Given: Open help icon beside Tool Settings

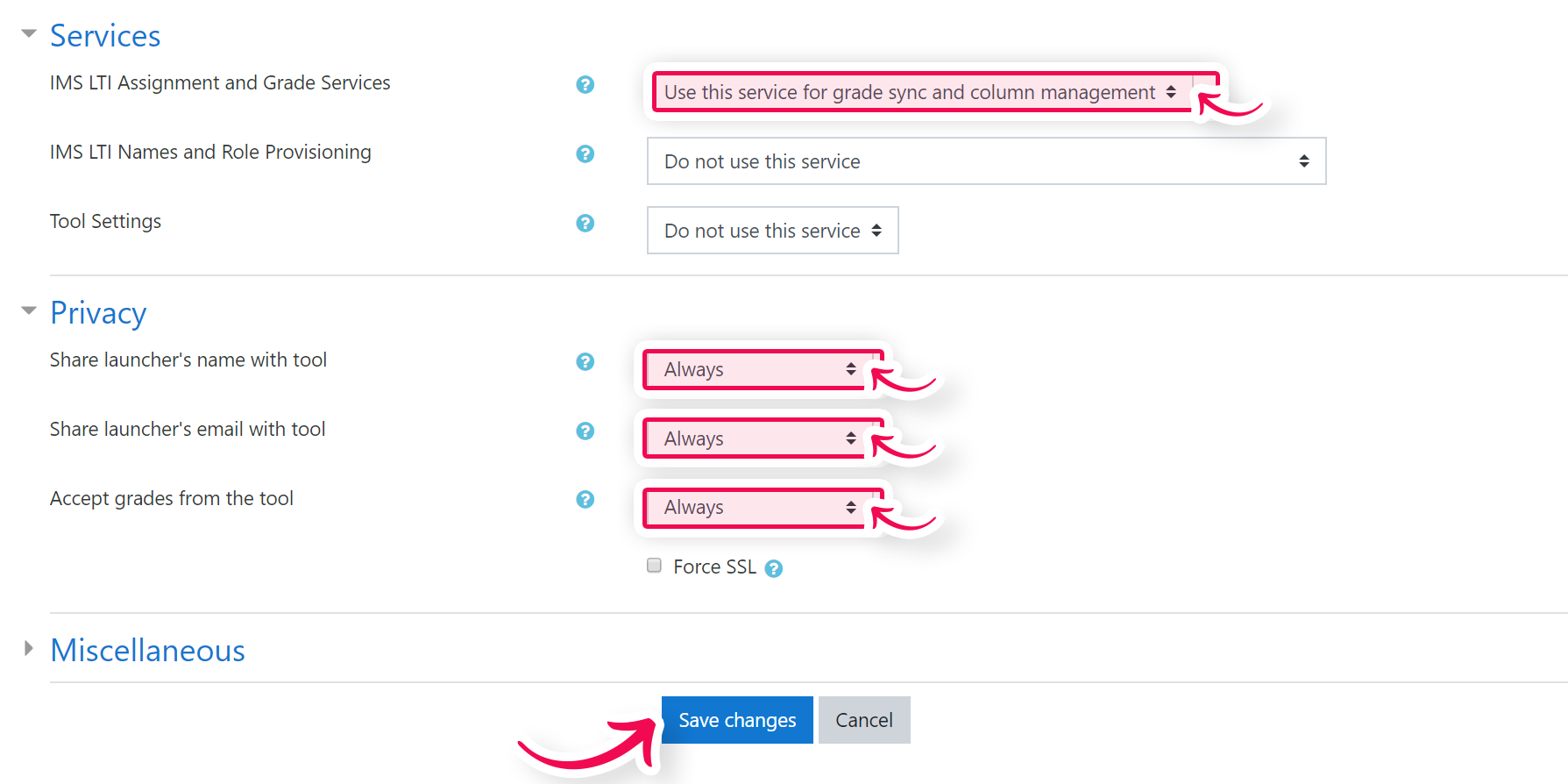Looking at the screenshot, I should click(585, 223).
